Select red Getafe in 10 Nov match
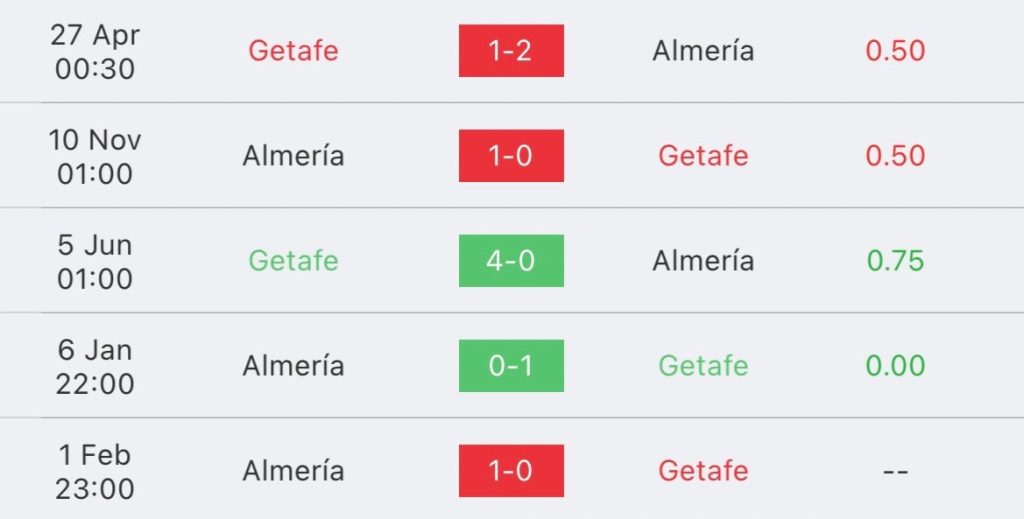 (703, 155)
